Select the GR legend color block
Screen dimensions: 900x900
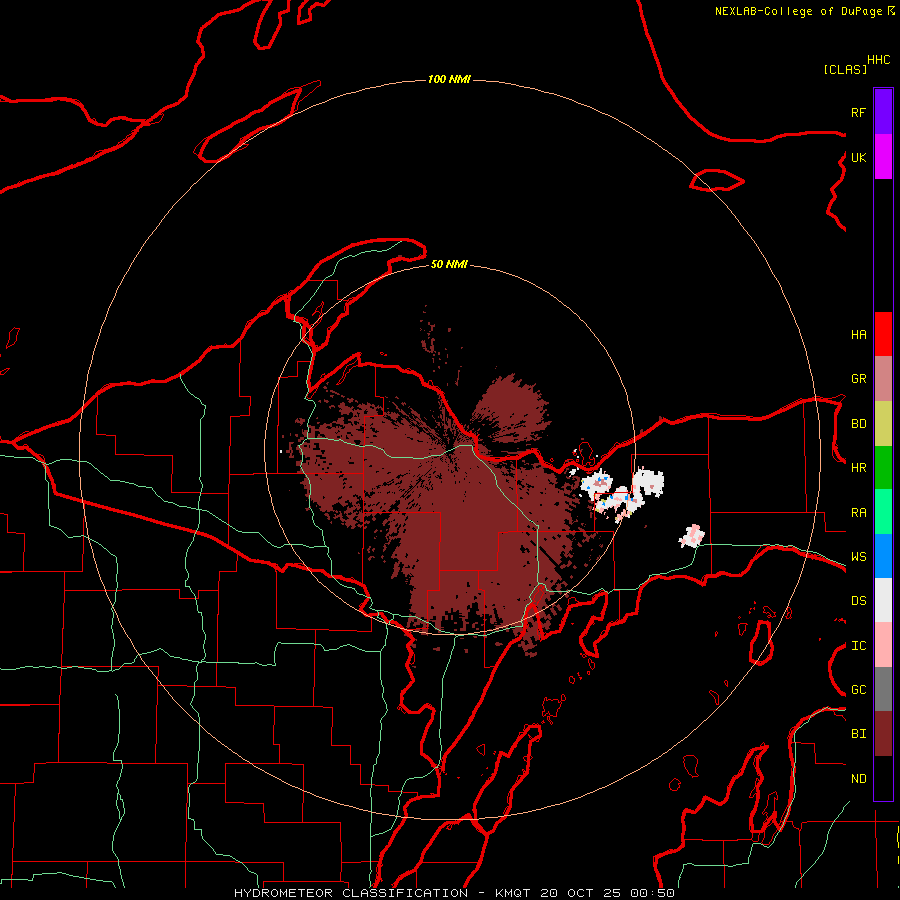tap(883, 379)
